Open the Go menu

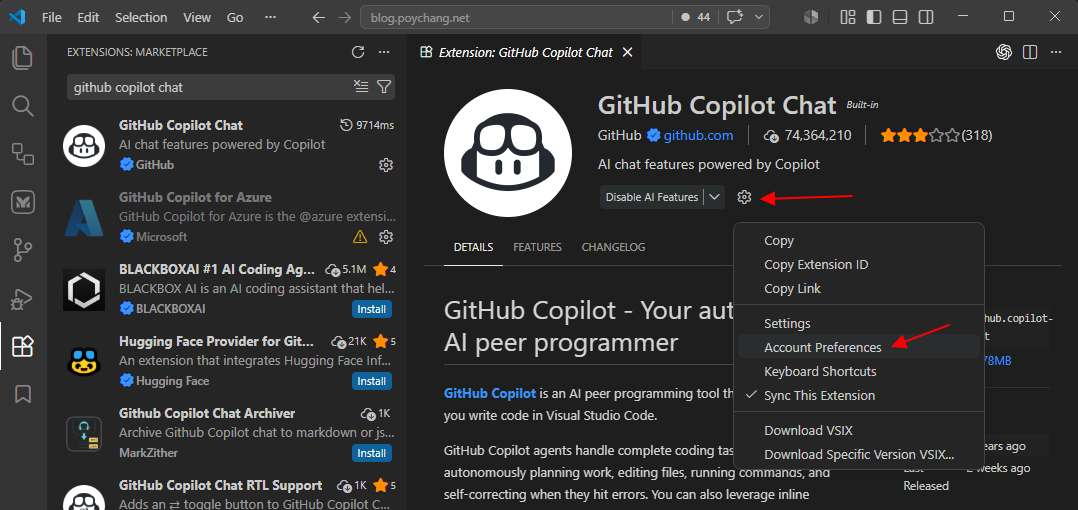point(235,18)
